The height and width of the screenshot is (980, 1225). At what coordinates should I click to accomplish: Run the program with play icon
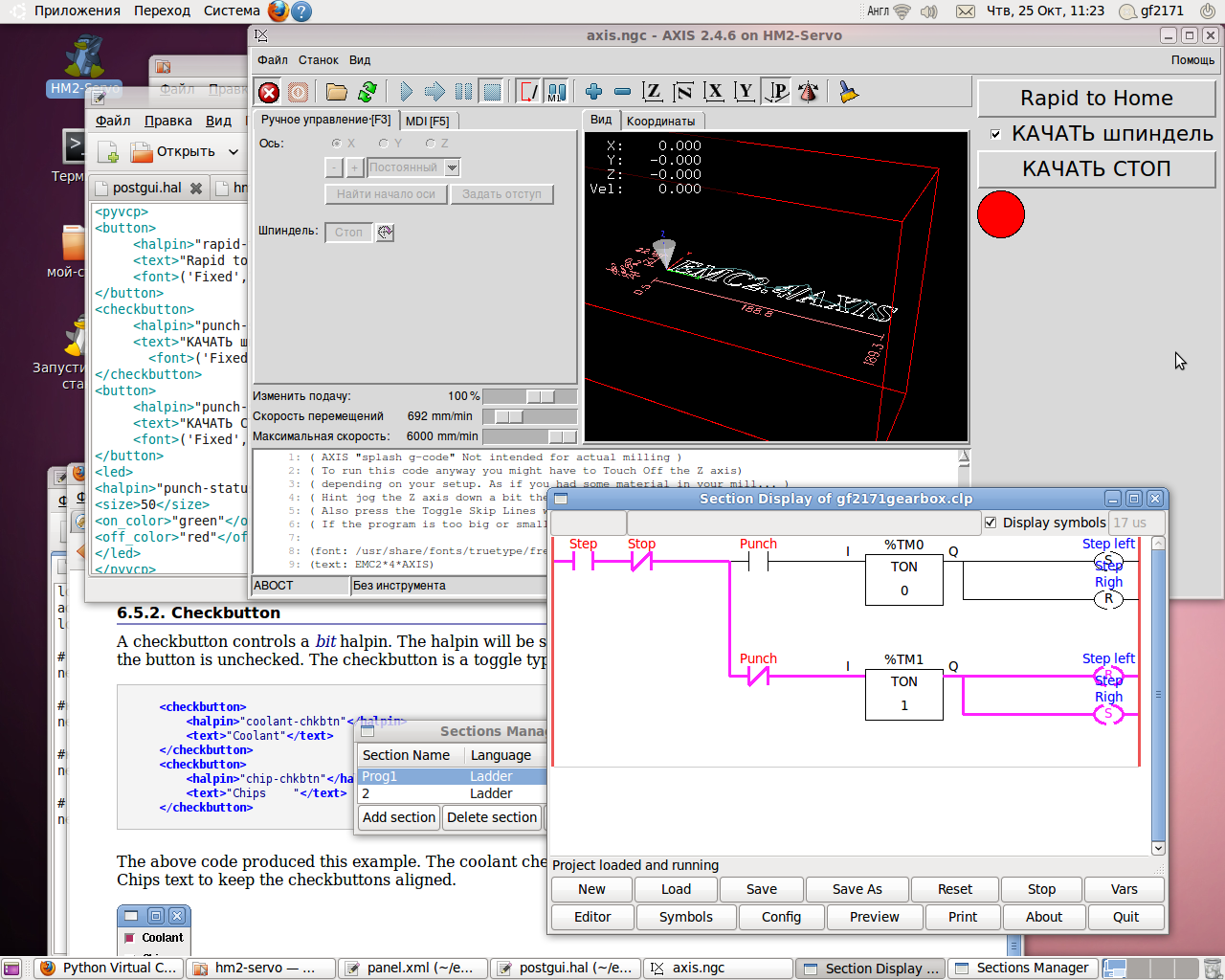(x=406, y=92)
